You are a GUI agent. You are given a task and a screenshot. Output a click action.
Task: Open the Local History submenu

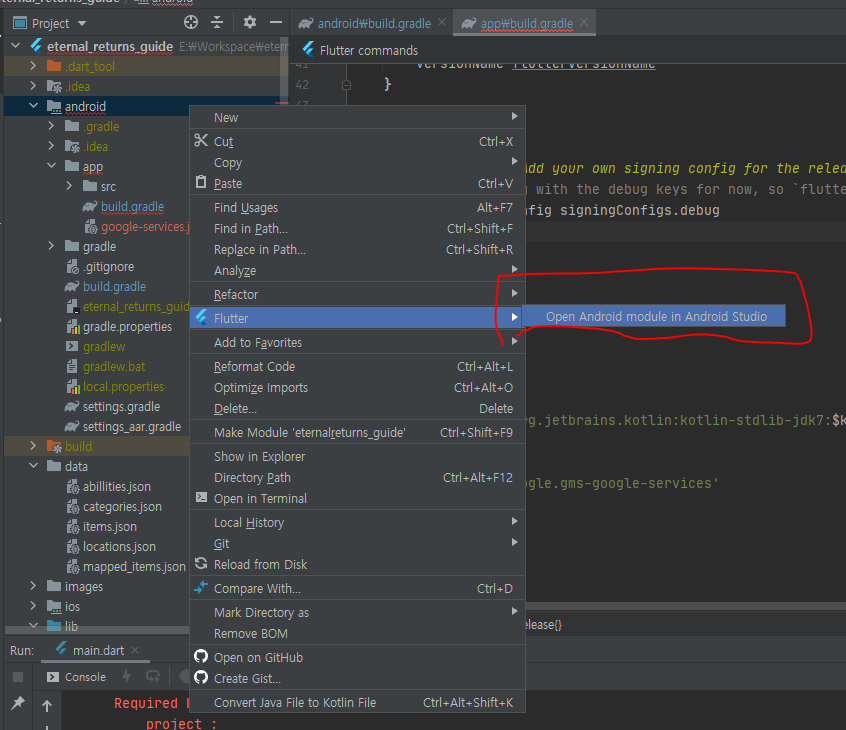(x=357, y=522)
